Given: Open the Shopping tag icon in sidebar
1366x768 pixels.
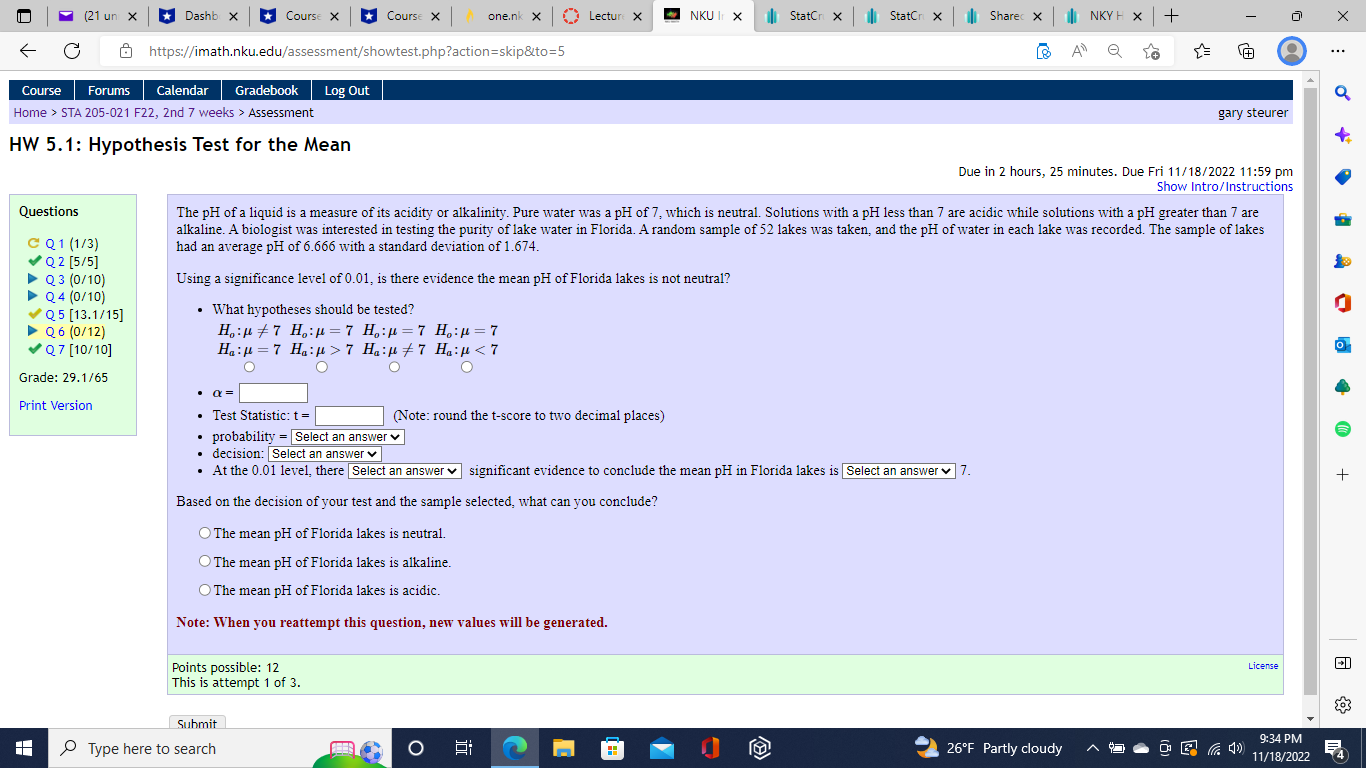Looking at the screenshot, I should point(1342,176).
